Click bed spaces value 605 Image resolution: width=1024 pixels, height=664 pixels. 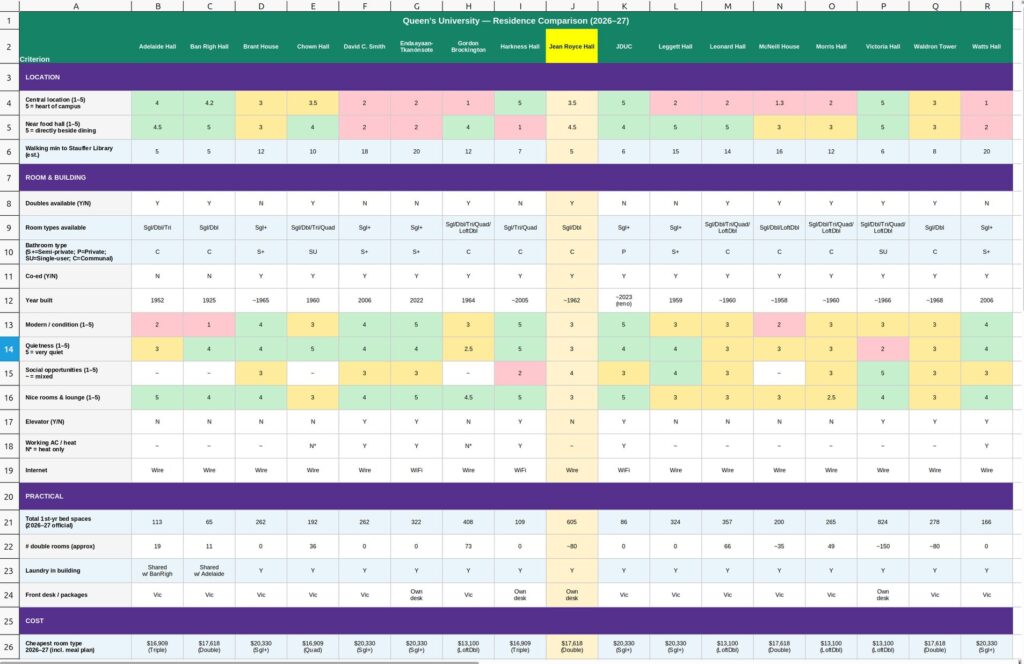point(572,522)
